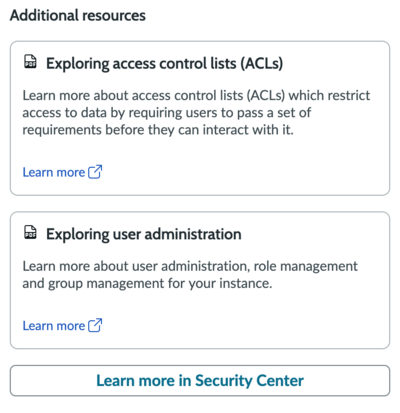The width and height of the screenshot is (400, 413).
Task: Click the word '(ACLs)' in the first card title
Action: point(262,64)
